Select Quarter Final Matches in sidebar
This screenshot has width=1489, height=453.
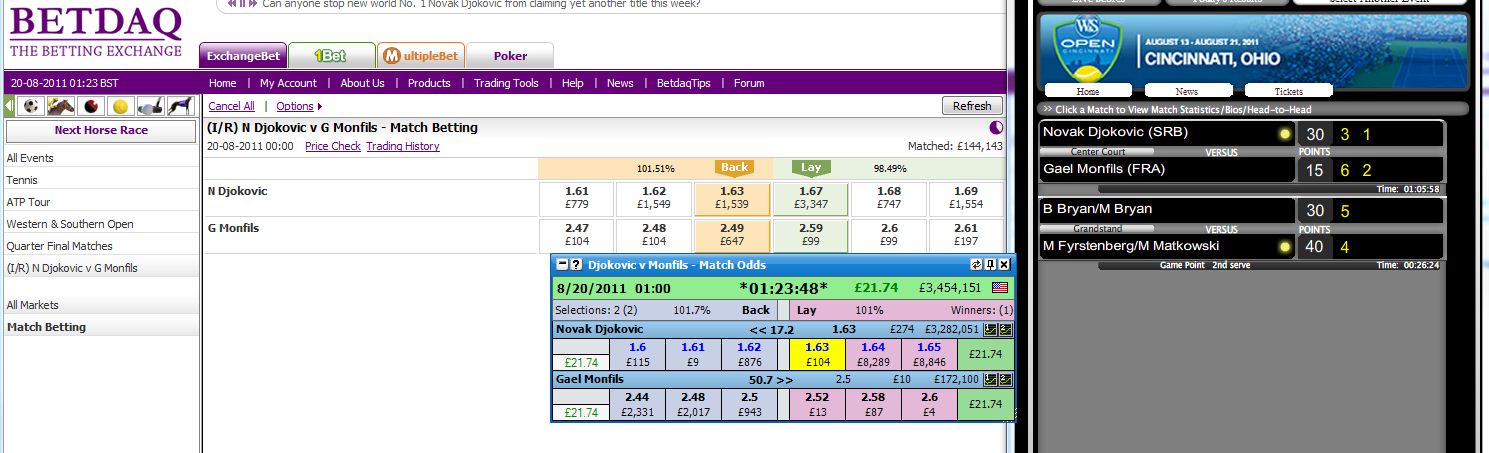pos(60,246)
